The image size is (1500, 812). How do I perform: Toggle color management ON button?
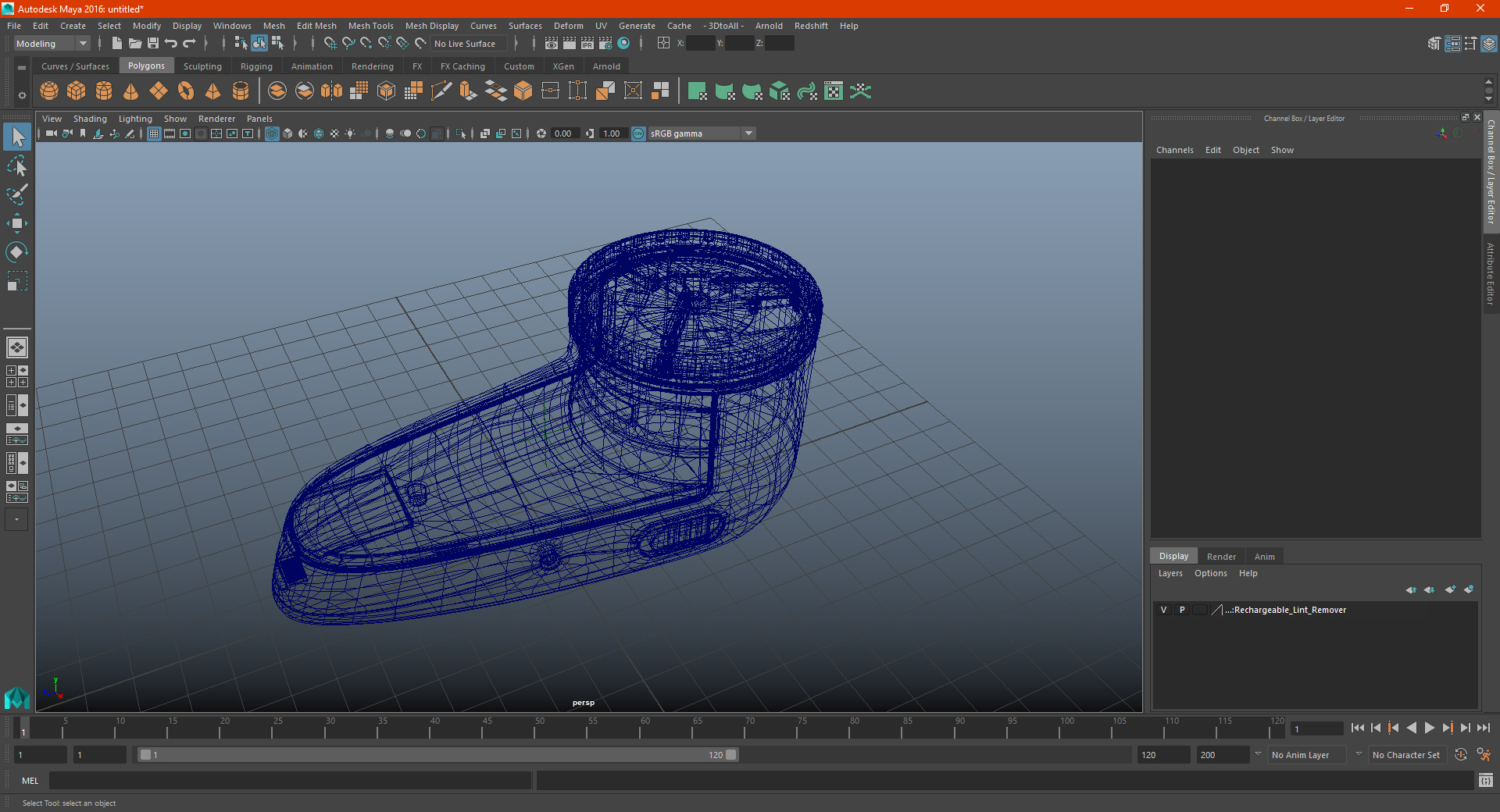[x=638, y=134]
